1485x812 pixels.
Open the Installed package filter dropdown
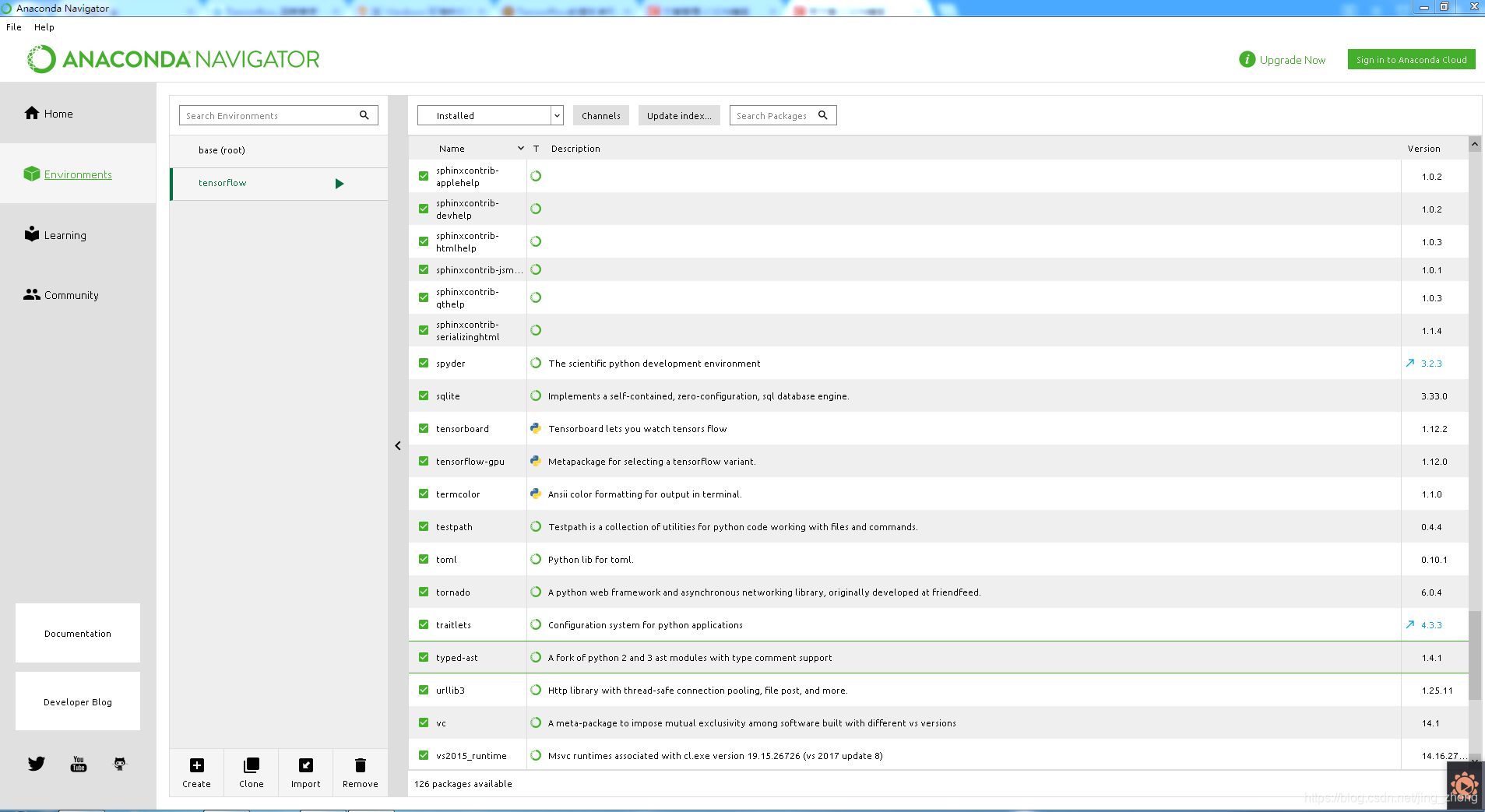click(490, 115)
